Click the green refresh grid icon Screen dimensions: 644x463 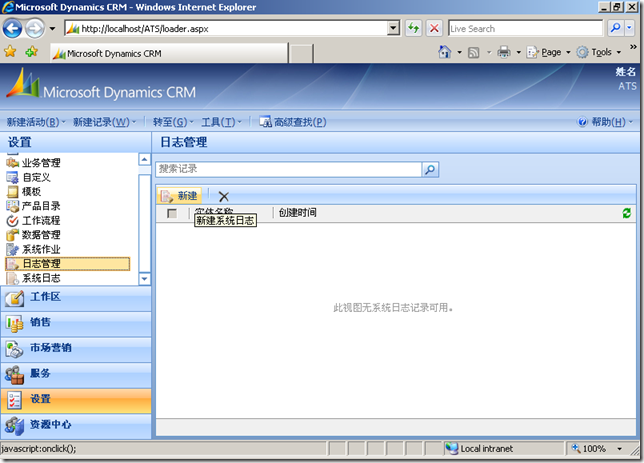626,213
